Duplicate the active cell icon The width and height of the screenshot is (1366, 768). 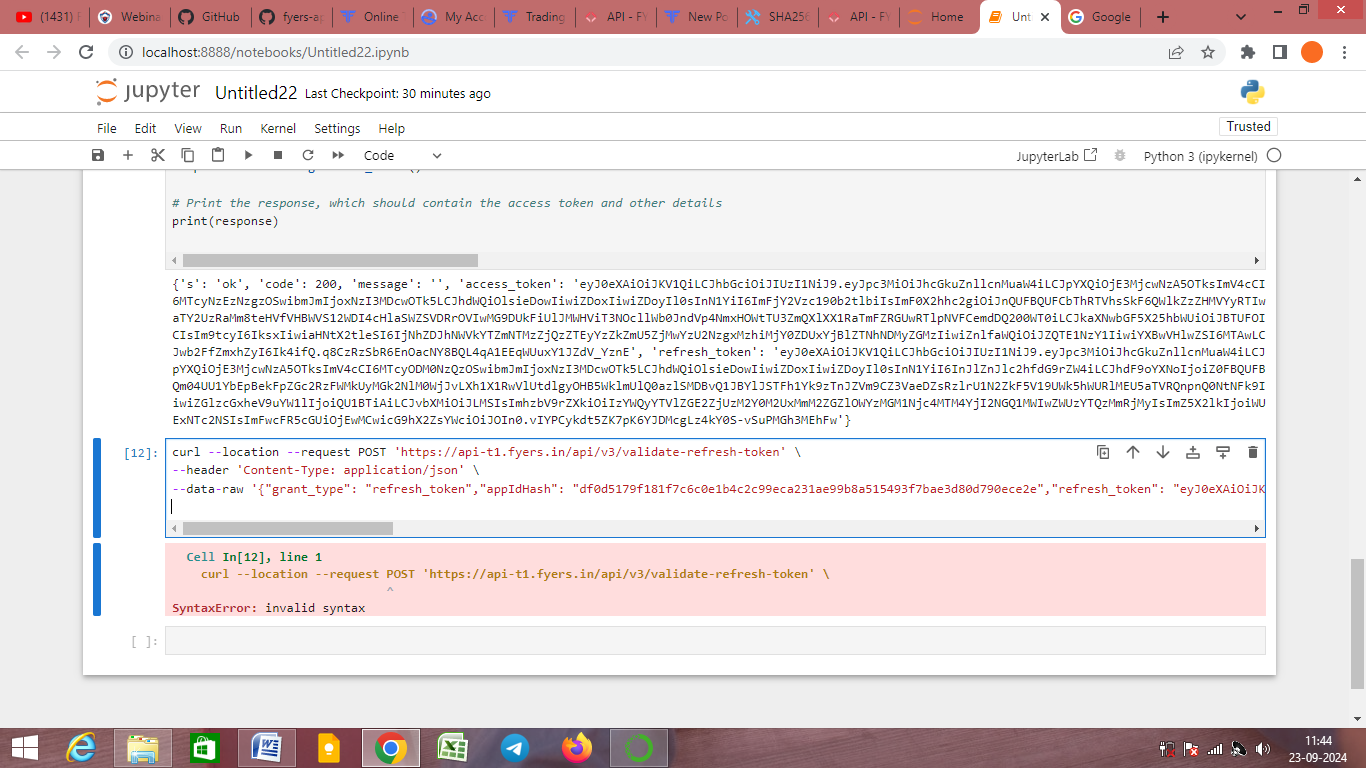coord(1103,452)
